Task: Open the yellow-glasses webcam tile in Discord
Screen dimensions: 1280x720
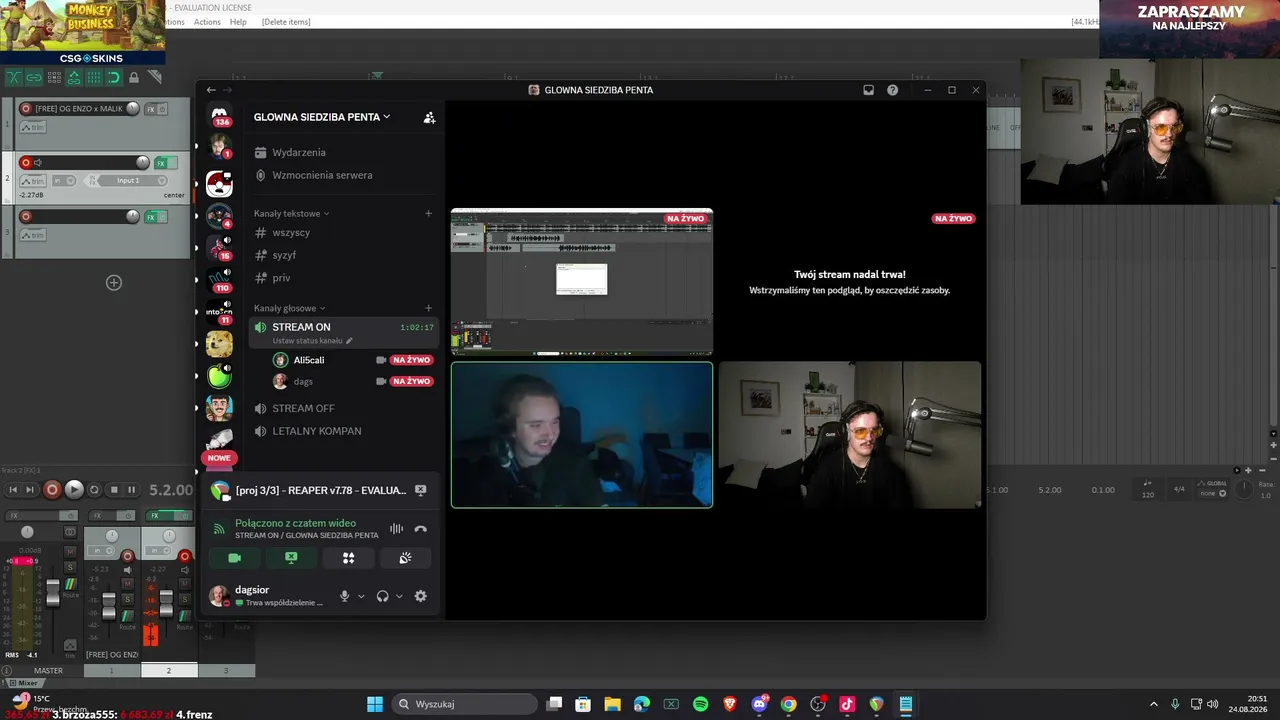Action: 850,435
